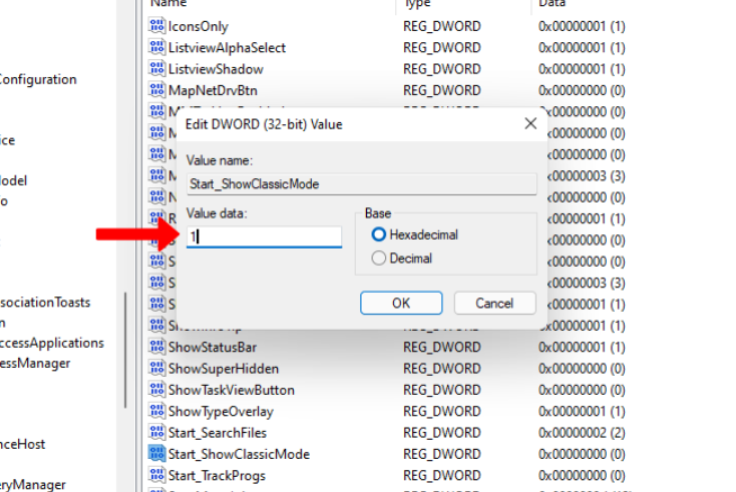Click the ListviewAlphaSelect value icon
Viewport: 736px width, 492px height.
tap(157, 47)
